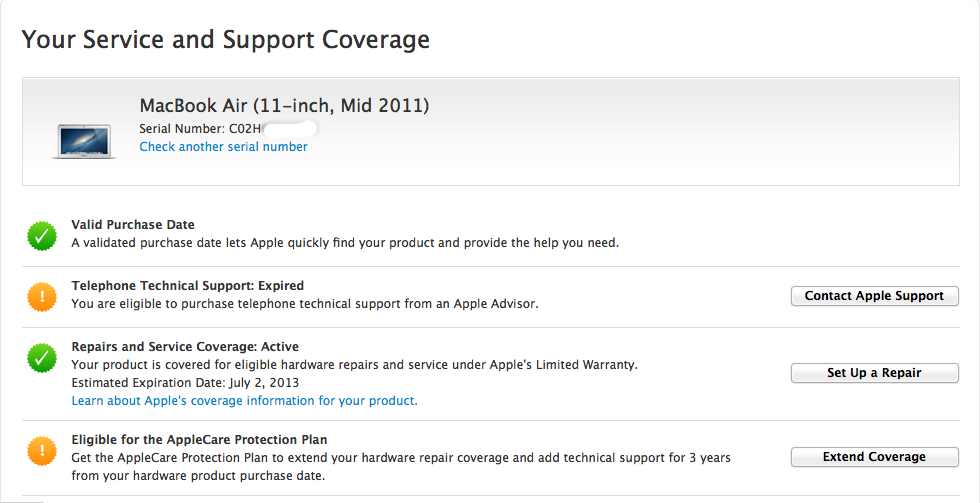Screen dimensions: 980x503
Task: Click the eligible to purchase telephone support sentence
Action: point(305,304)
